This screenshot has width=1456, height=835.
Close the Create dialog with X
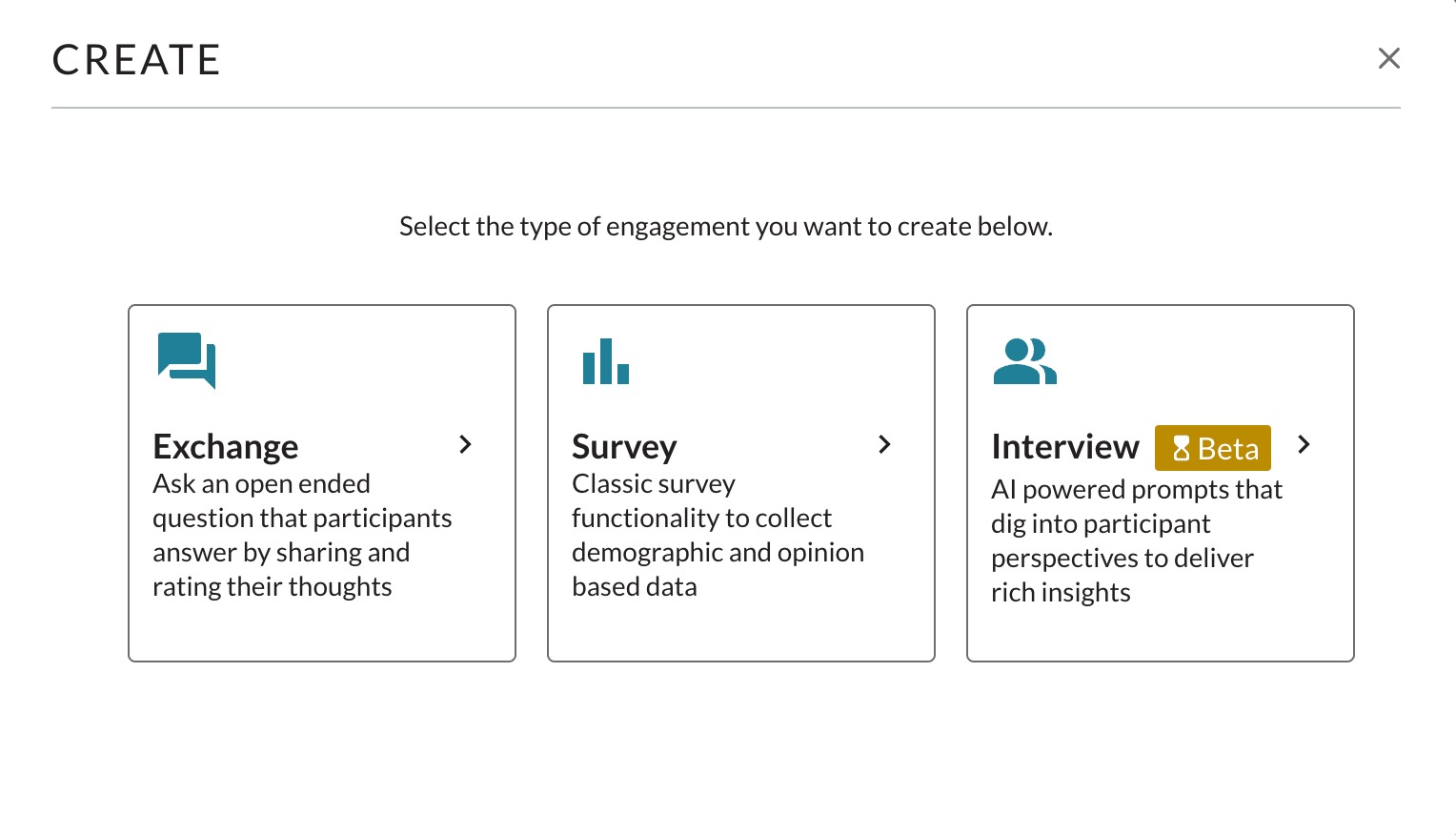(x=1389, y=58)
